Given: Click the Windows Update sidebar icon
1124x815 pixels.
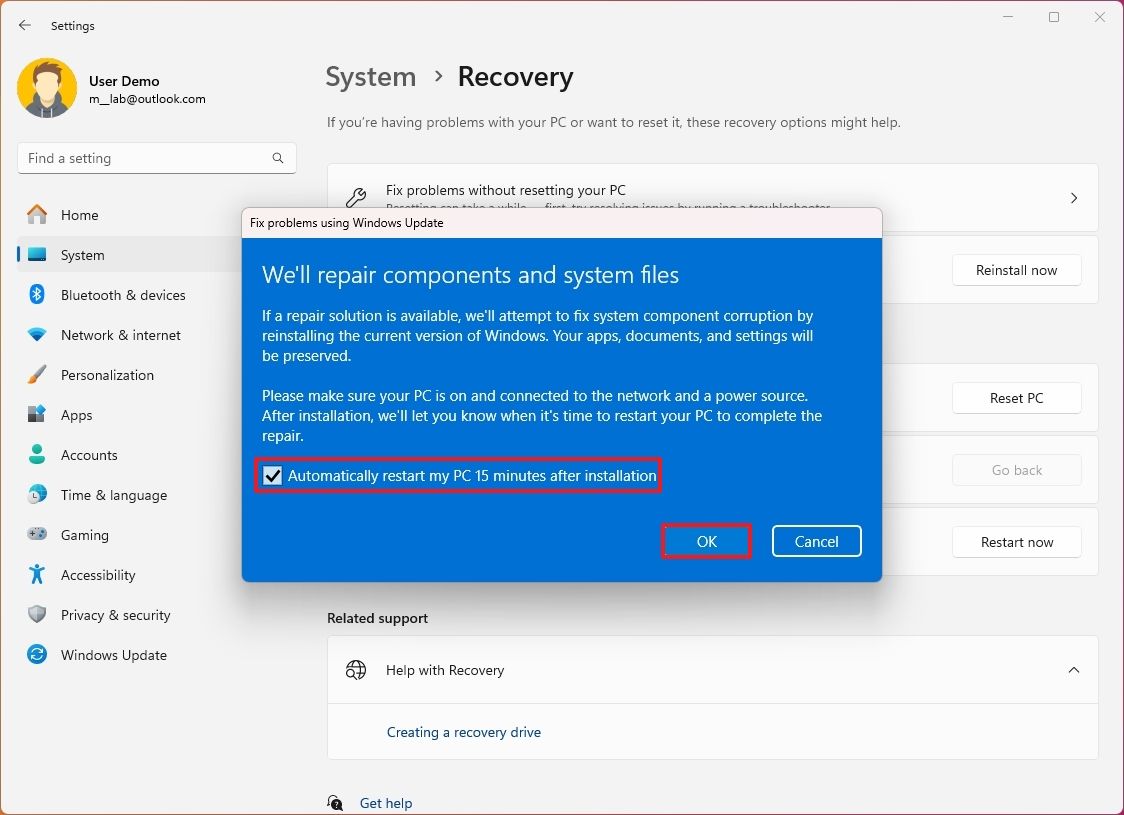Looking at the screenshot, I should (x=37, y=655).
